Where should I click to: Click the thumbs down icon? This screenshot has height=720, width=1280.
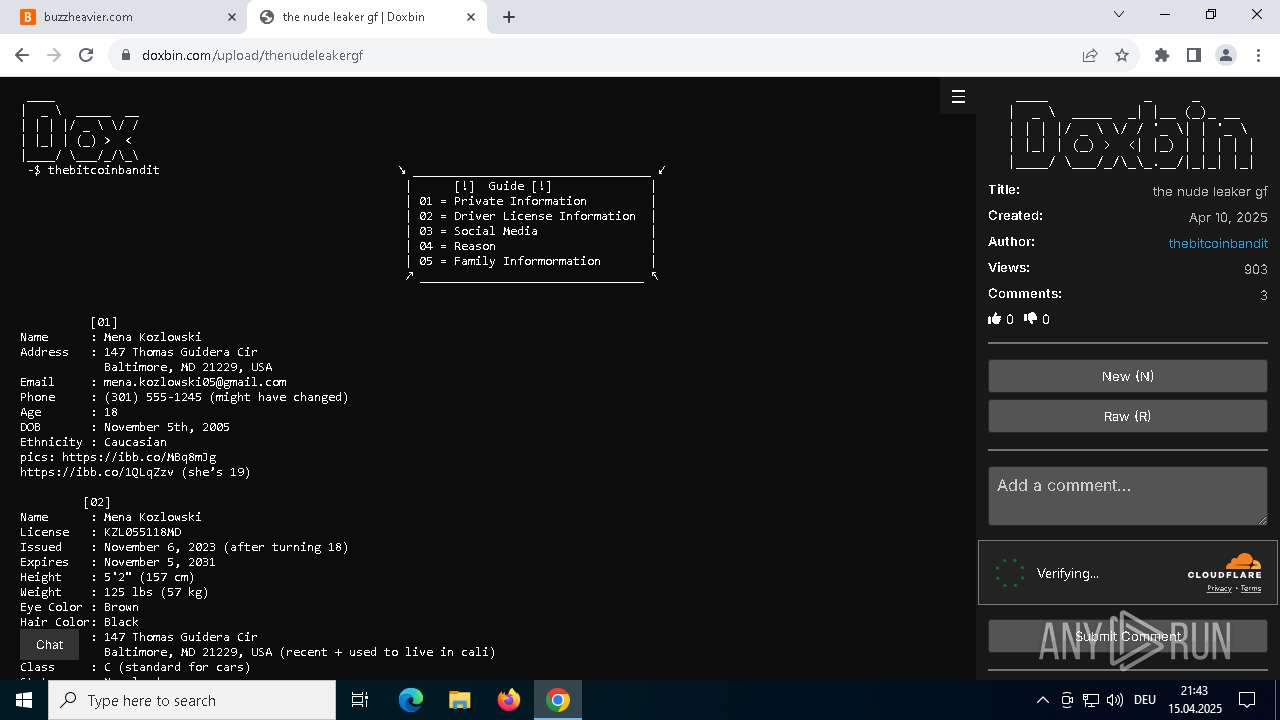click(x=1030, y=319)
